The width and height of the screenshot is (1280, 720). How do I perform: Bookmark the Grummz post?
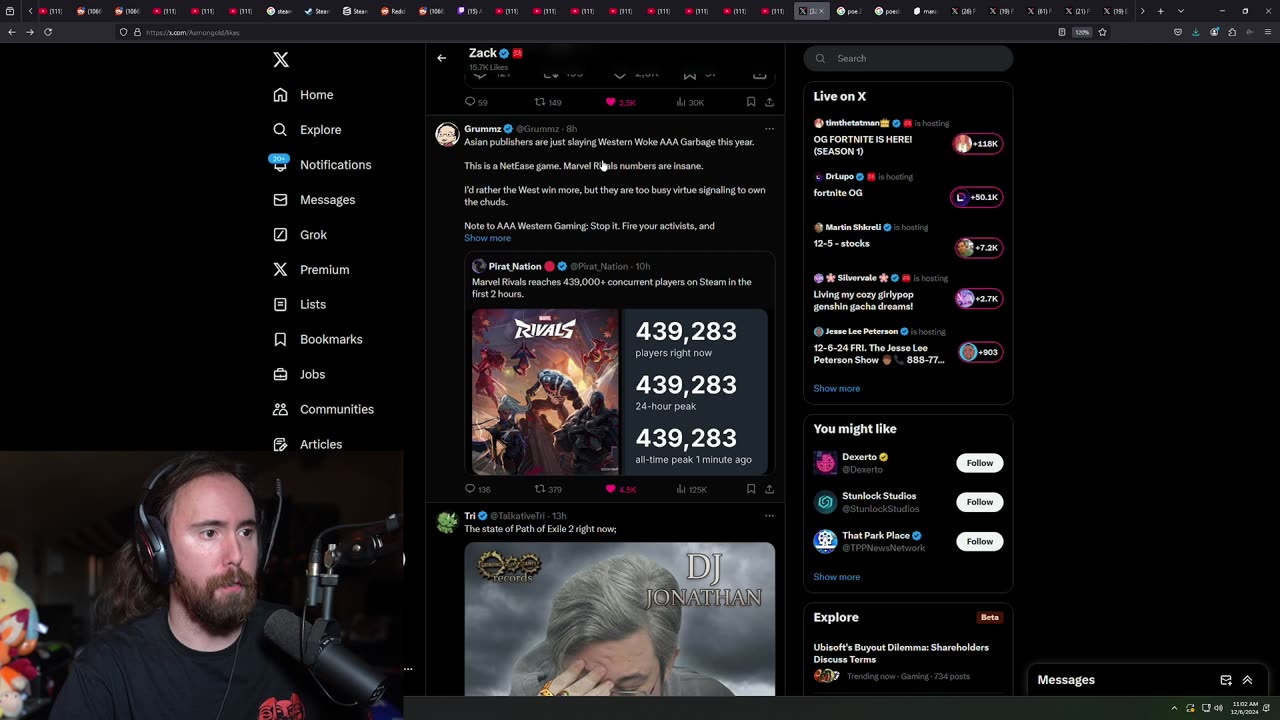point(750,489)
